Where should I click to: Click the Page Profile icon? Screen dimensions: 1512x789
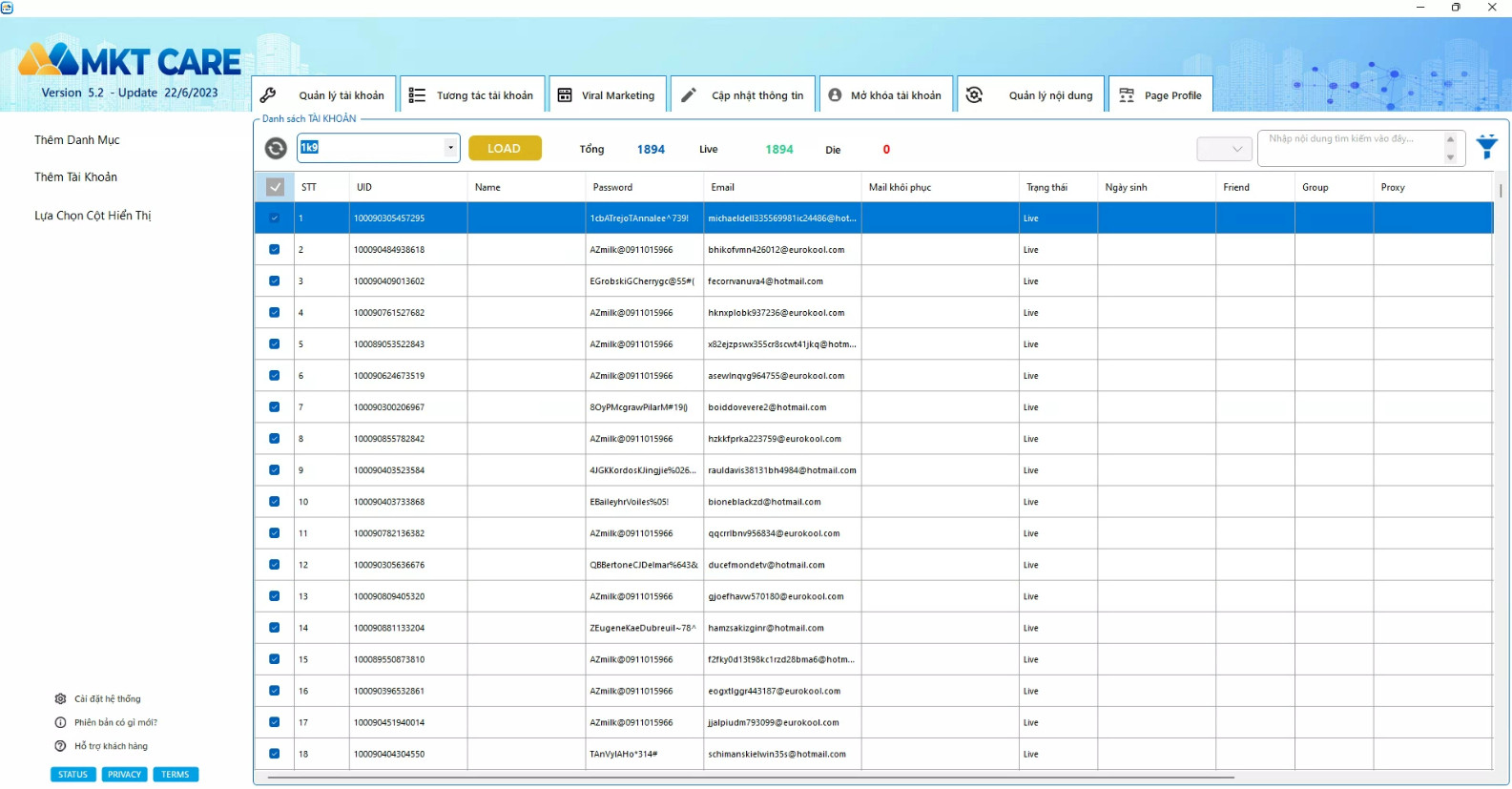[1127, 94]
